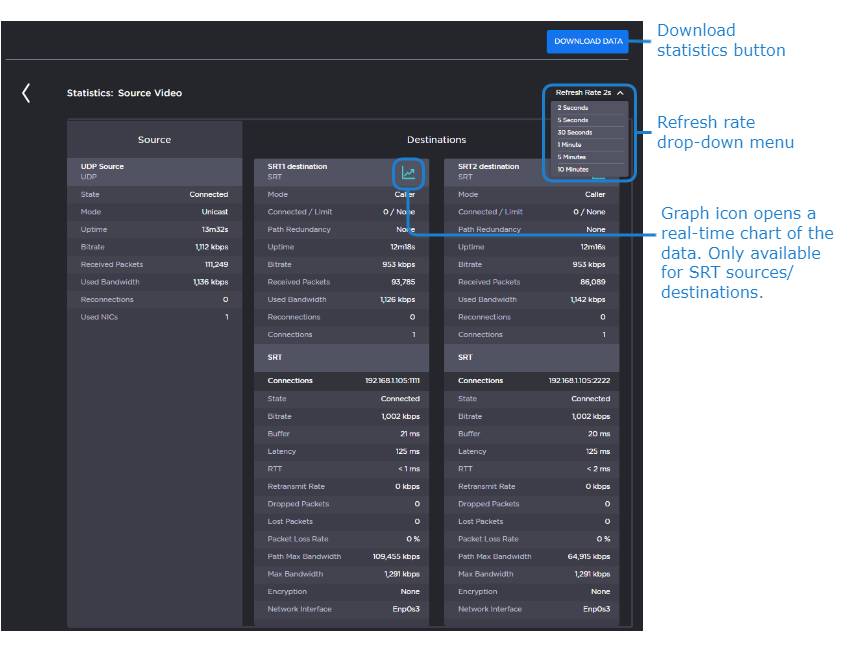Set refresh rate to 30 Seconds
Screen dimensions: 857x651
pyautogui.click(x=575, y=132)
